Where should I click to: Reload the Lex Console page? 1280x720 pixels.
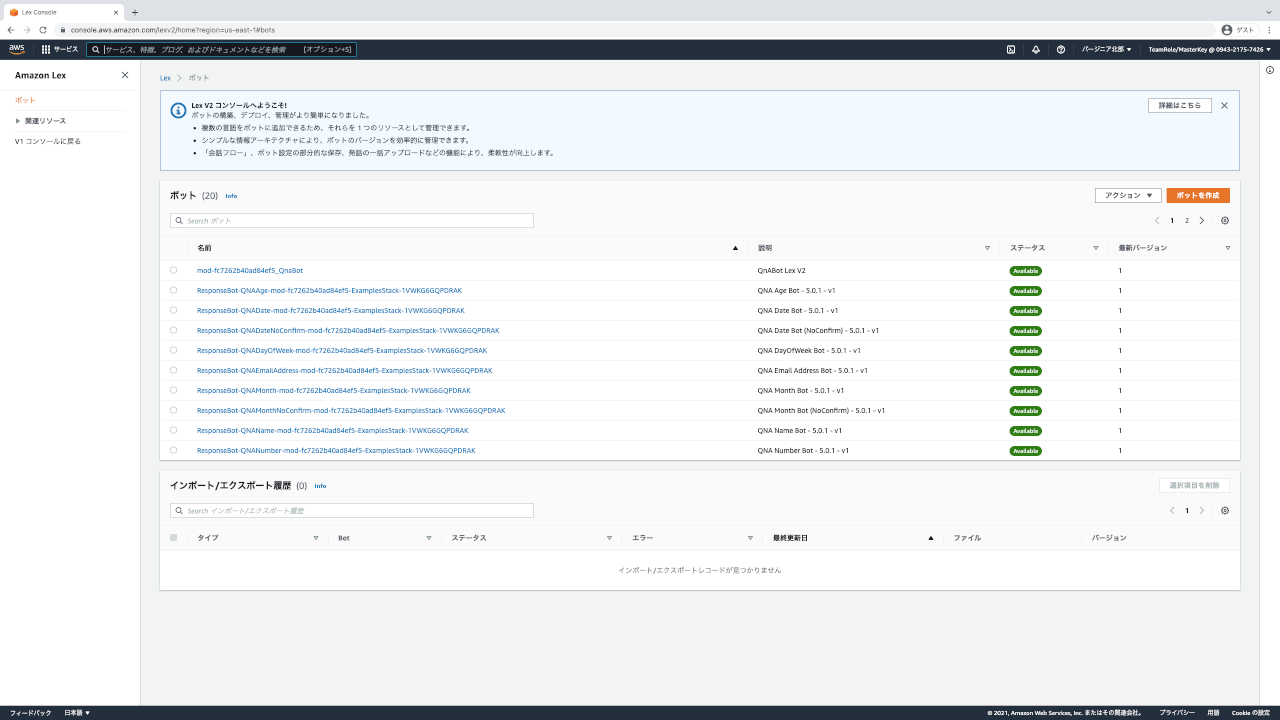(x=43, y=30)
